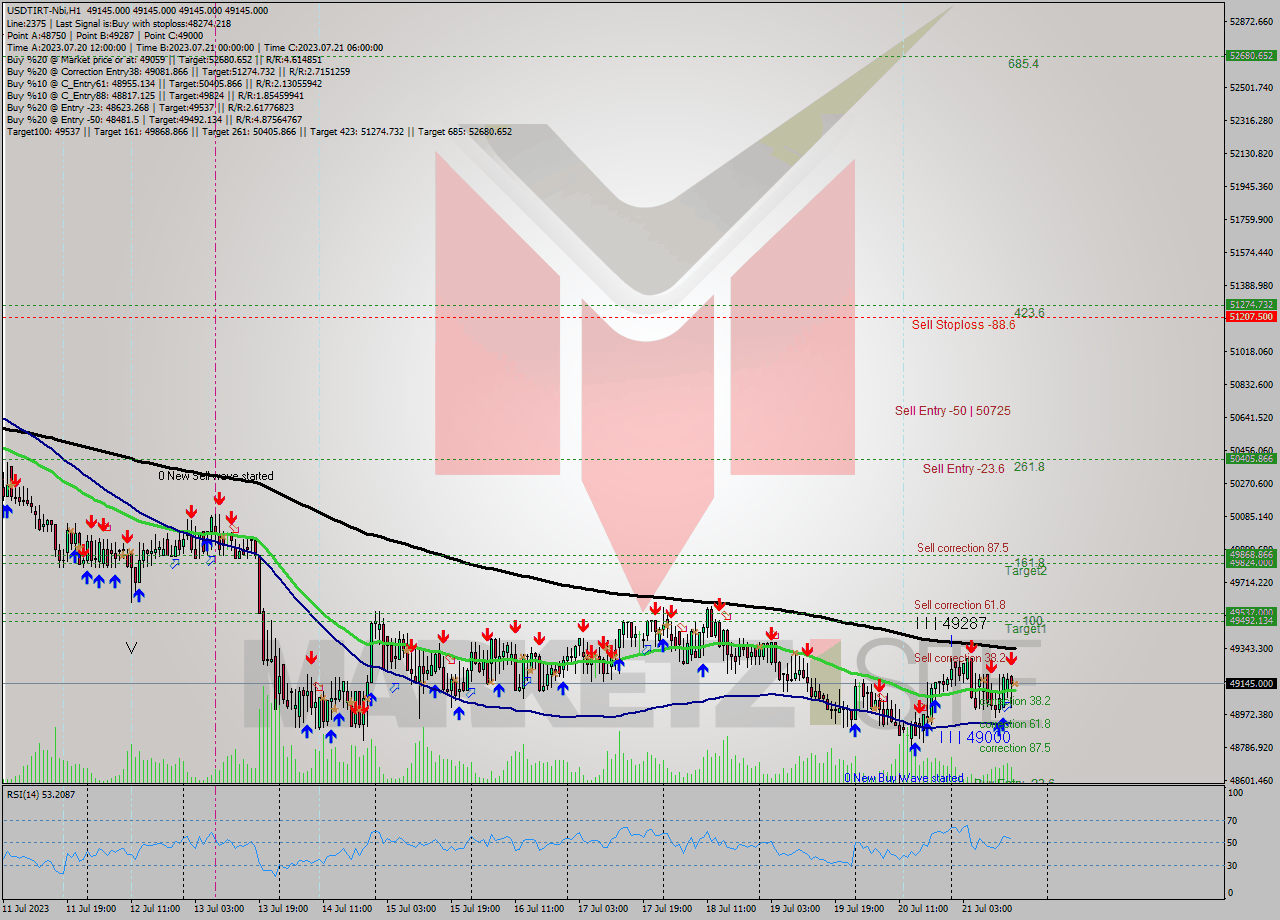Click the '16 Jul 11:00' time axis label
This screenshot has height=920, width=1280.
[538, 909]
